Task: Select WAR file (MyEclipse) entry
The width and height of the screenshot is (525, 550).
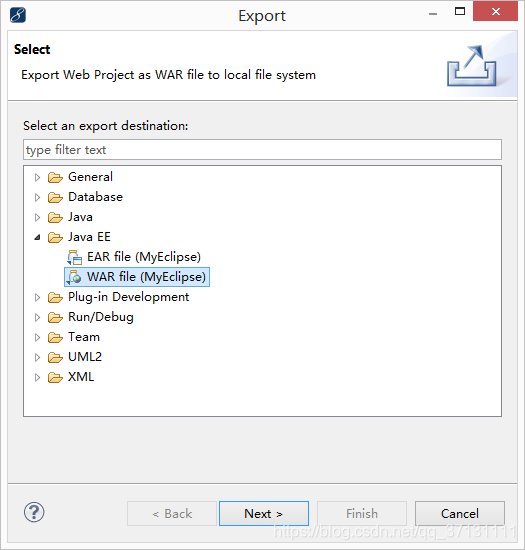Action: coord(146,277)
